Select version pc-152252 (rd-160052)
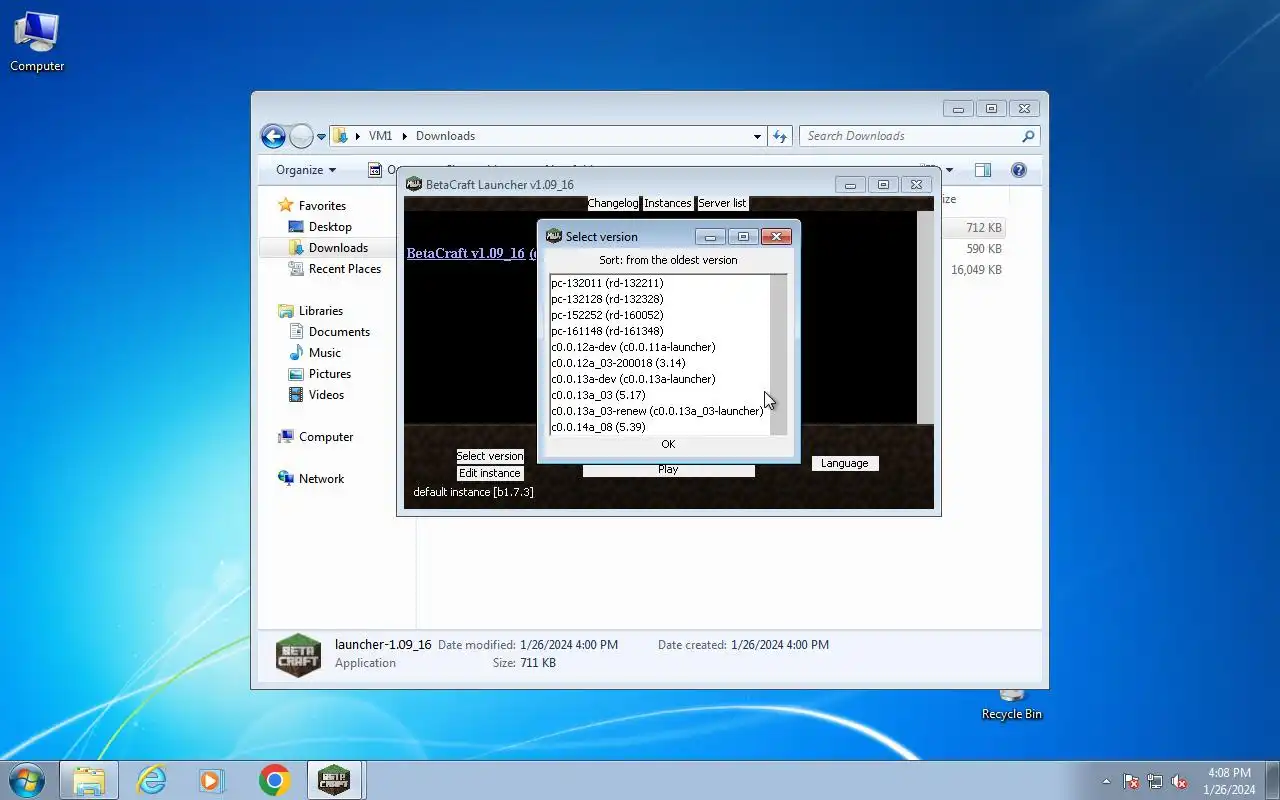This screenshot has width=1280, height=800. point(659,315)
